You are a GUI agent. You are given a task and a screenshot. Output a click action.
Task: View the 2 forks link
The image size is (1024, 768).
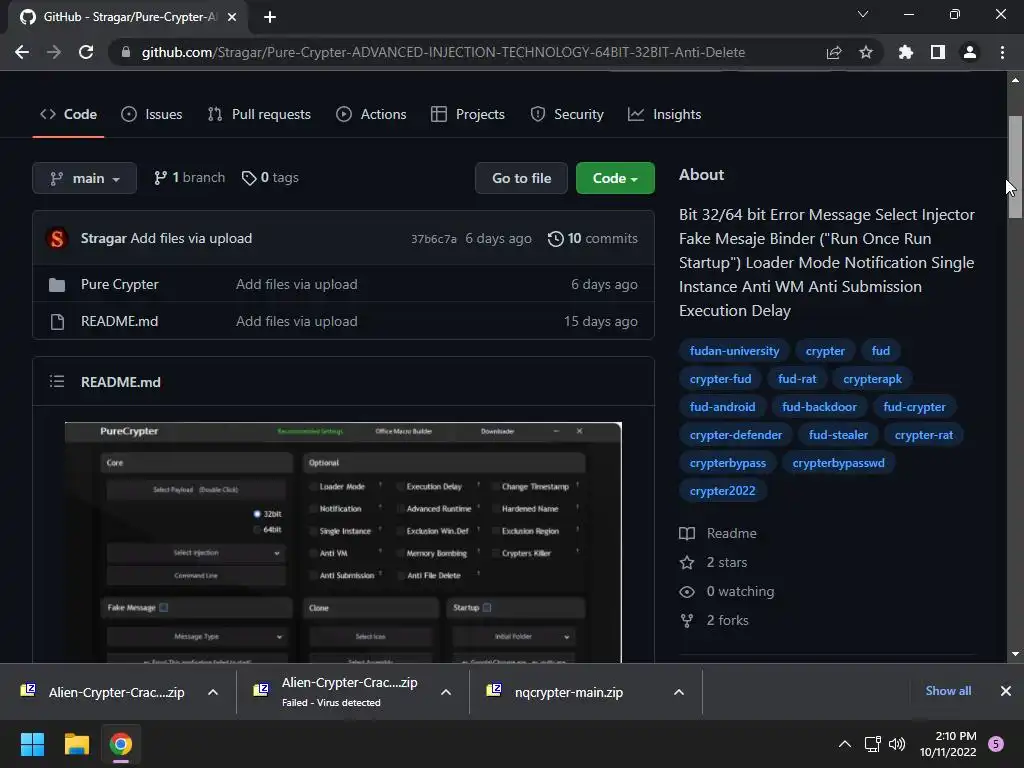click(x=714, y=620)
